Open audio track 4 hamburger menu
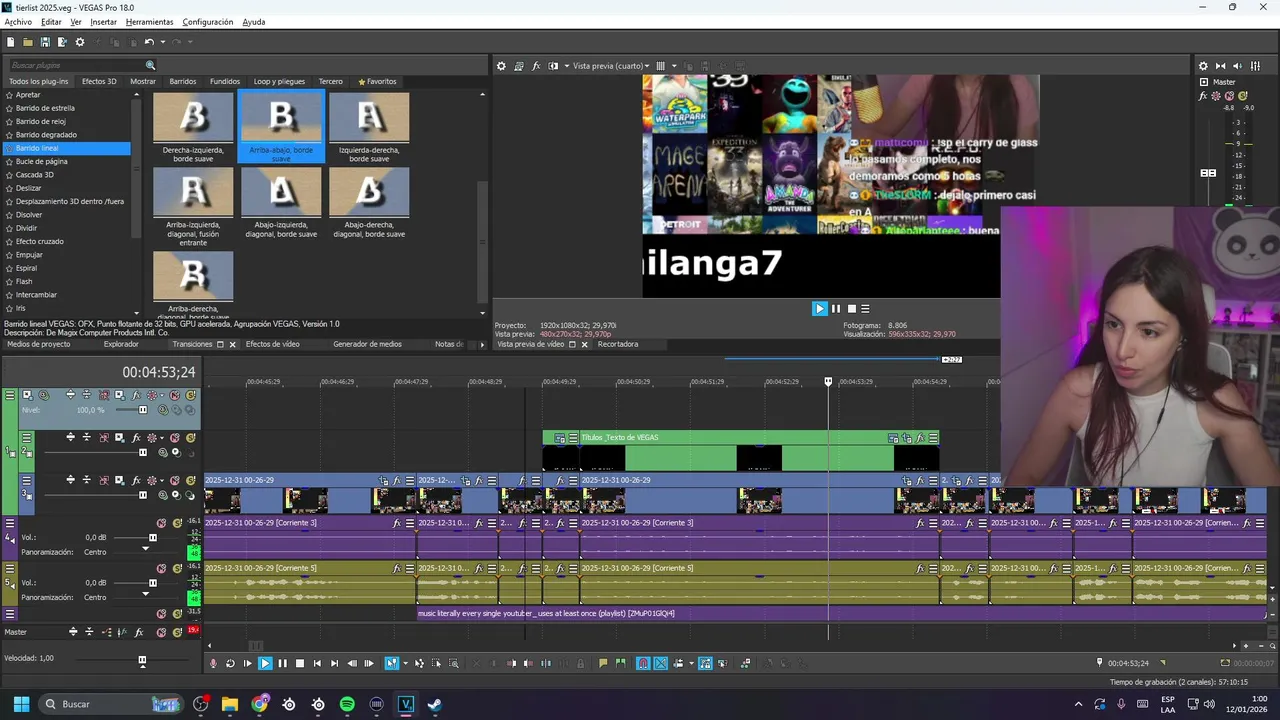This screenshot has height=720, width=1280. pyautogui.click(x=10, y=523)
